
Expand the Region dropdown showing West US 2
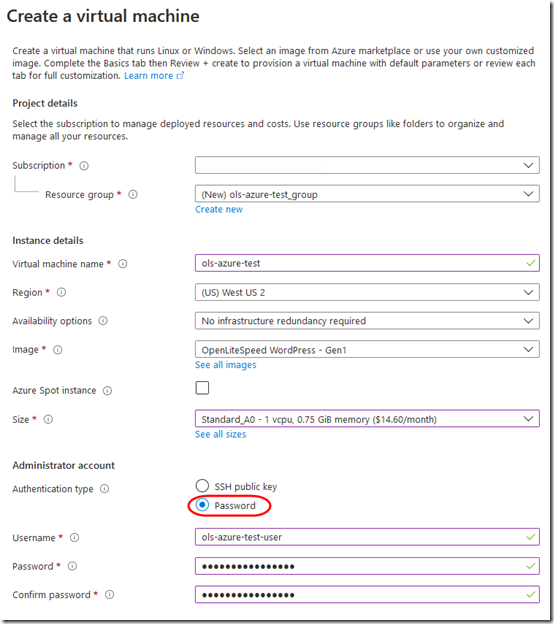pos(367,292)
